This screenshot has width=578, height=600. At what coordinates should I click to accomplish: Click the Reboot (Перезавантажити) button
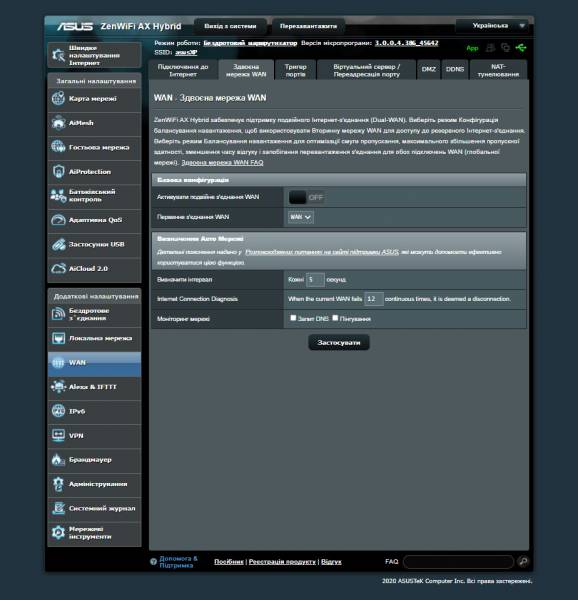(308, 26)
